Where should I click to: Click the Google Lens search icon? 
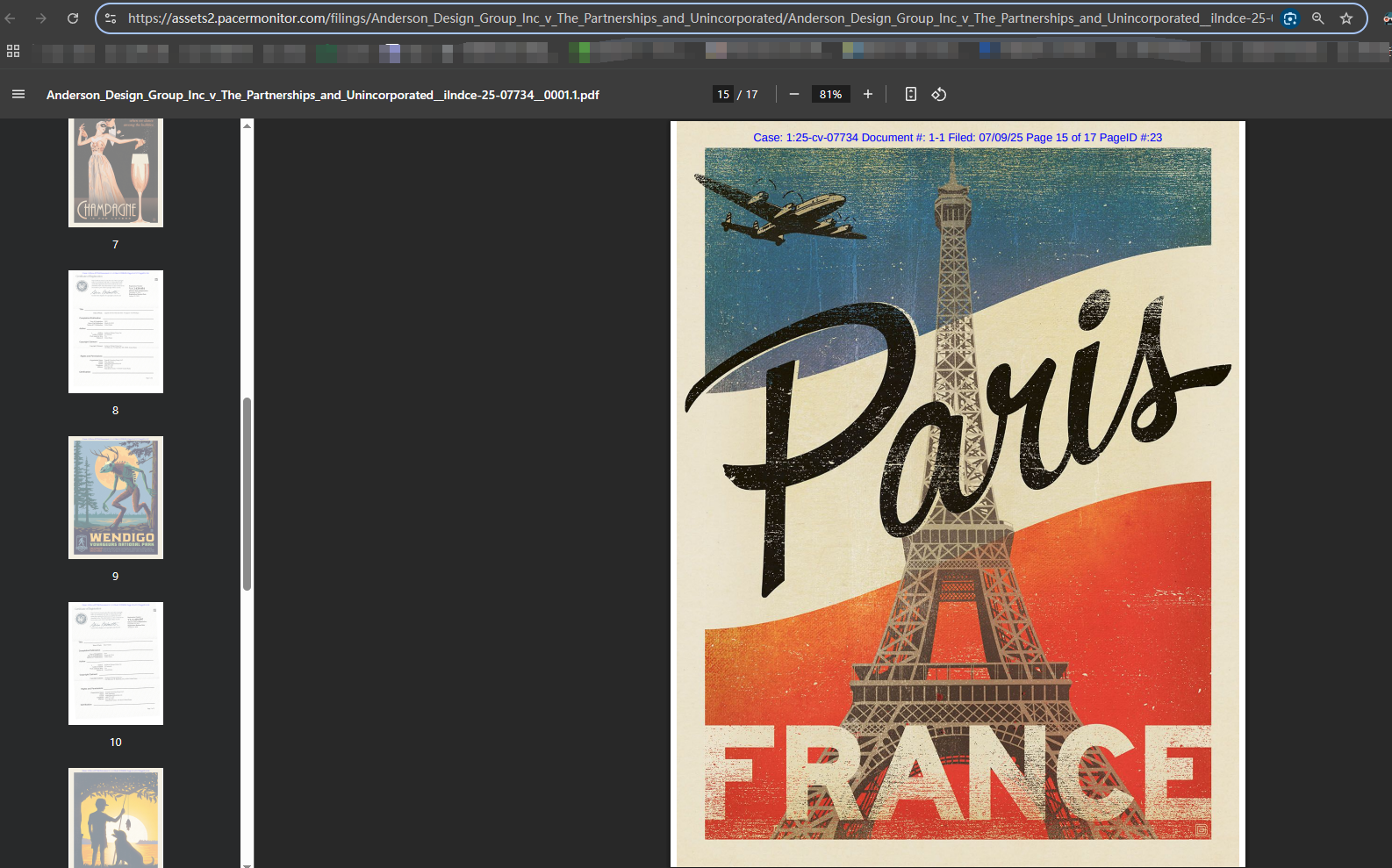tap(1290, 18)
